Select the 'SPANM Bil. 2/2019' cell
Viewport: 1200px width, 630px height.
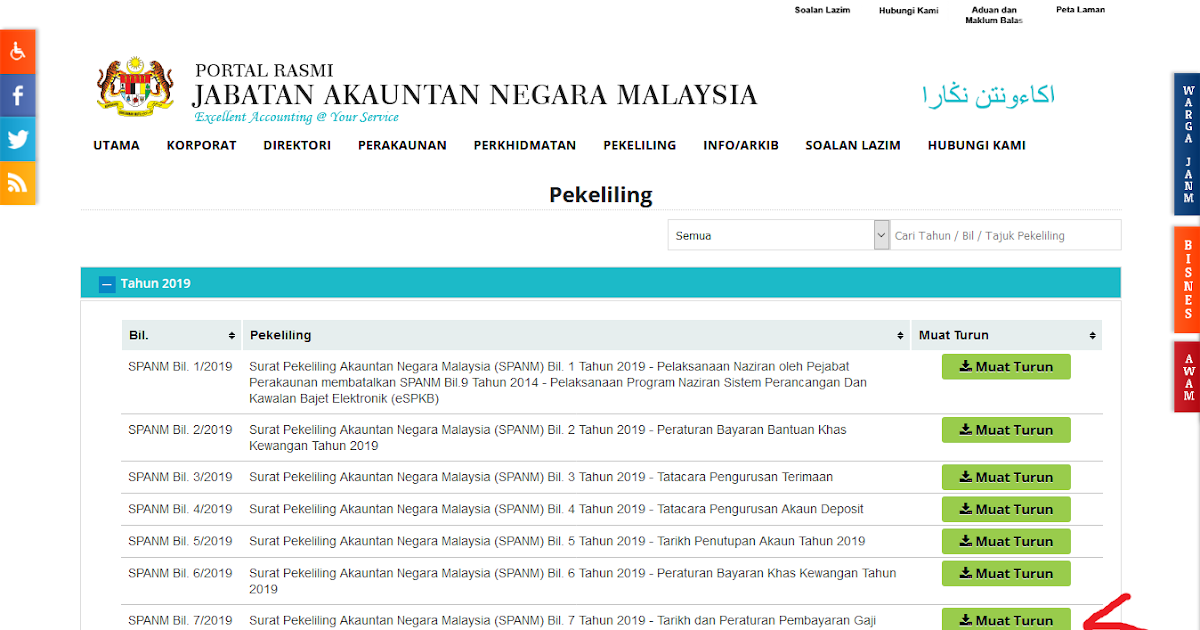pos(180,430)
